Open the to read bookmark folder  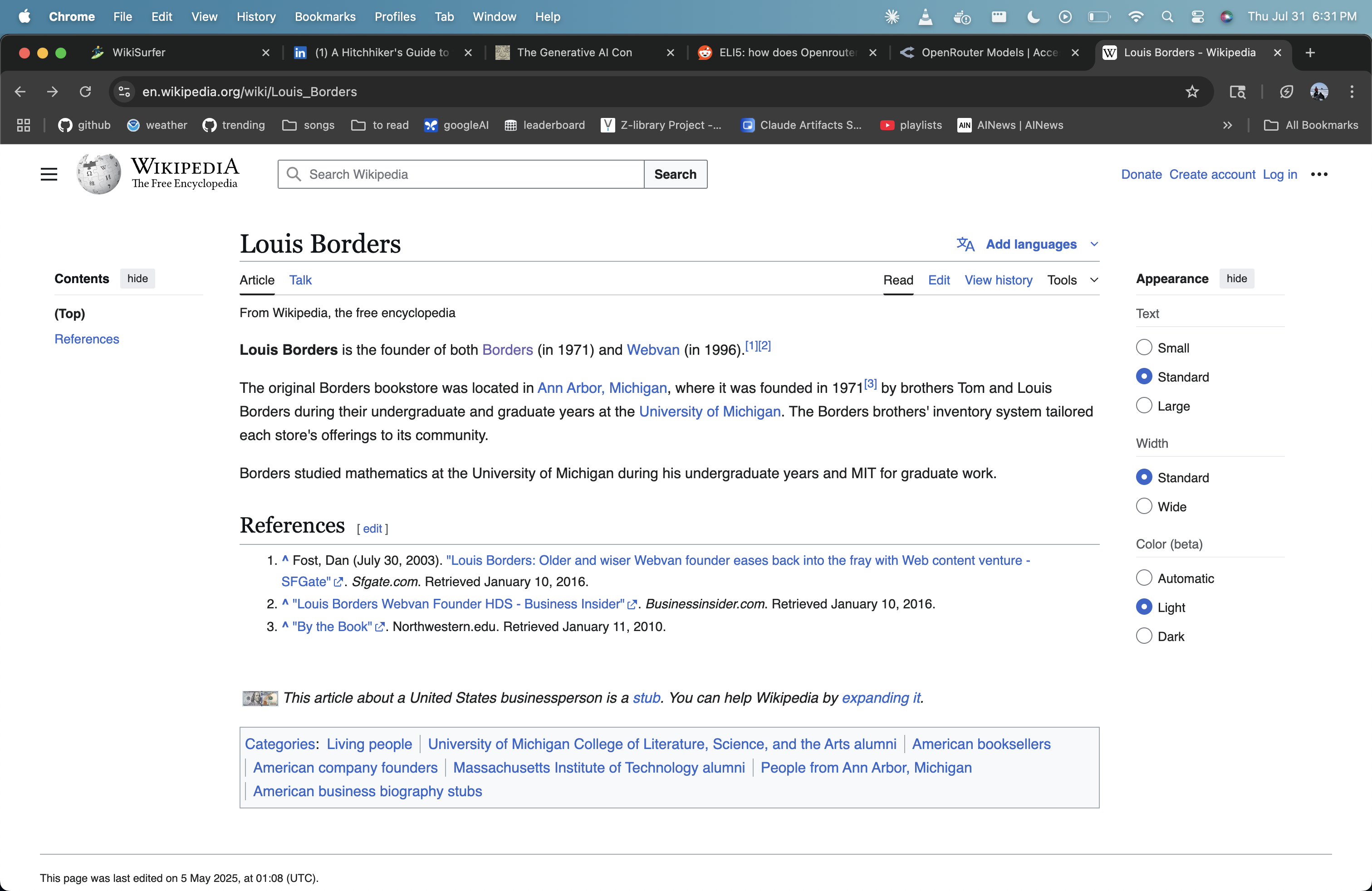(380, 125)
